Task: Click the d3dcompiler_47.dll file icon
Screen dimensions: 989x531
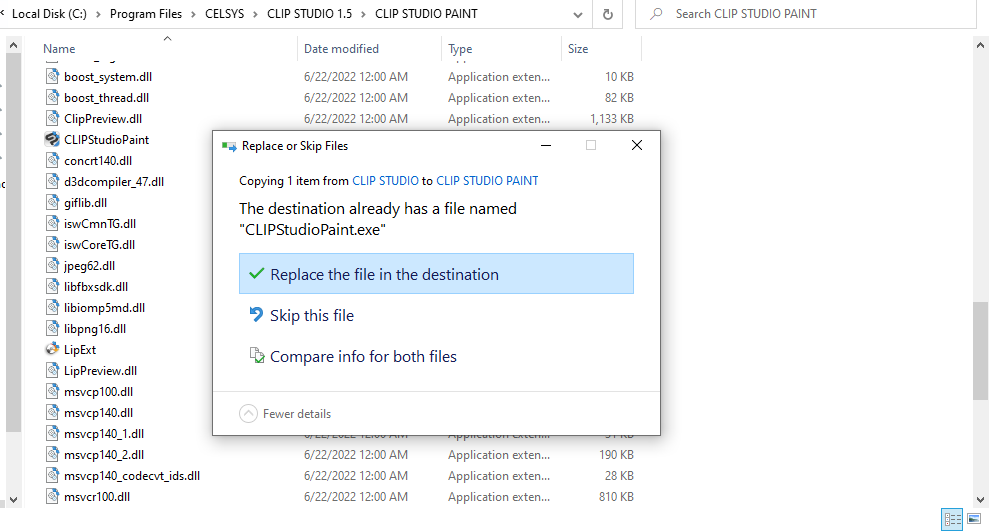Action: pyautogui.click(x=52, y=182)
